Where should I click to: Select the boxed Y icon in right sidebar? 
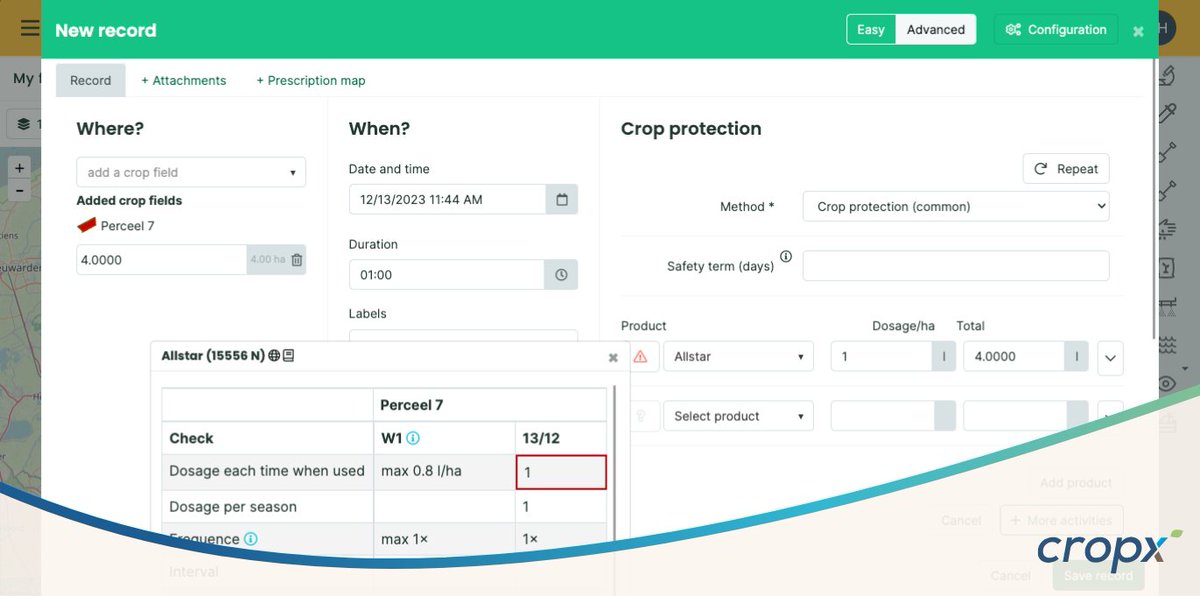pos(1166,268)
